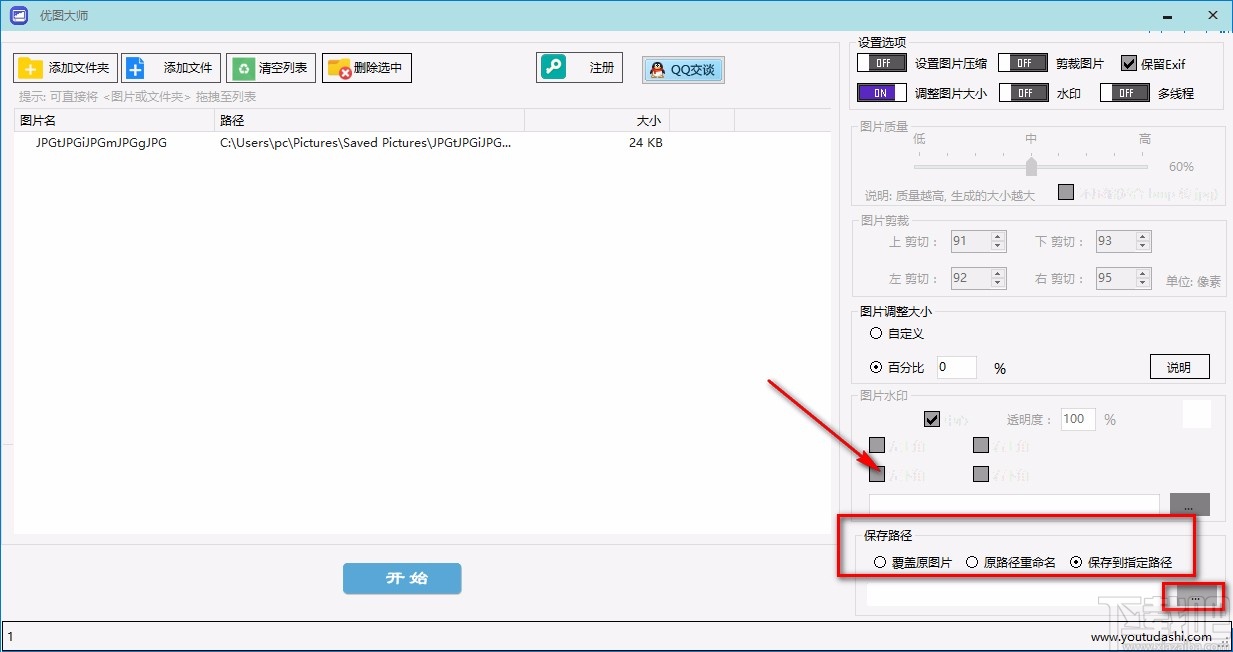Viewport: 1233px width, 652px height.
Task: Click the ... browse icon under 保存路径
Action: tap(1194, 595)
